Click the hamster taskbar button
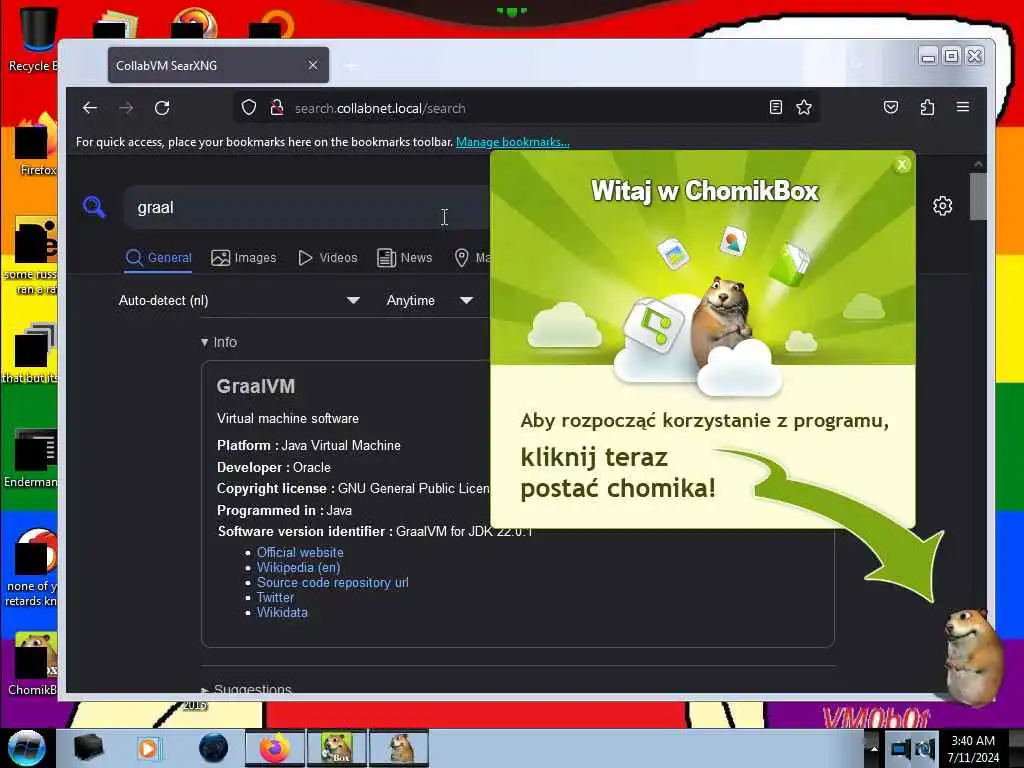Image resolution: width=1024 pixels, height=768 pixels. [x=399, y=748]
